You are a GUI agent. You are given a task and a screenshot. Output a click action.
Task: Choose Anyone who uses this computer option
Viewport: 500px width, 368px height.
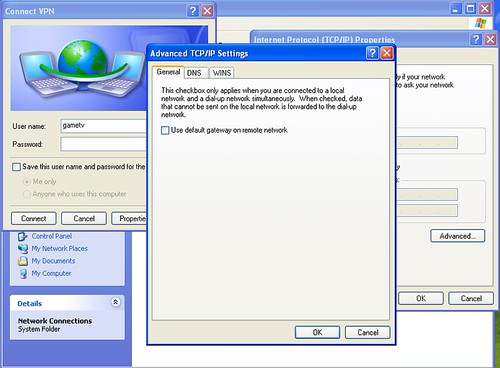pyautogui.click(x=27, y=194)
